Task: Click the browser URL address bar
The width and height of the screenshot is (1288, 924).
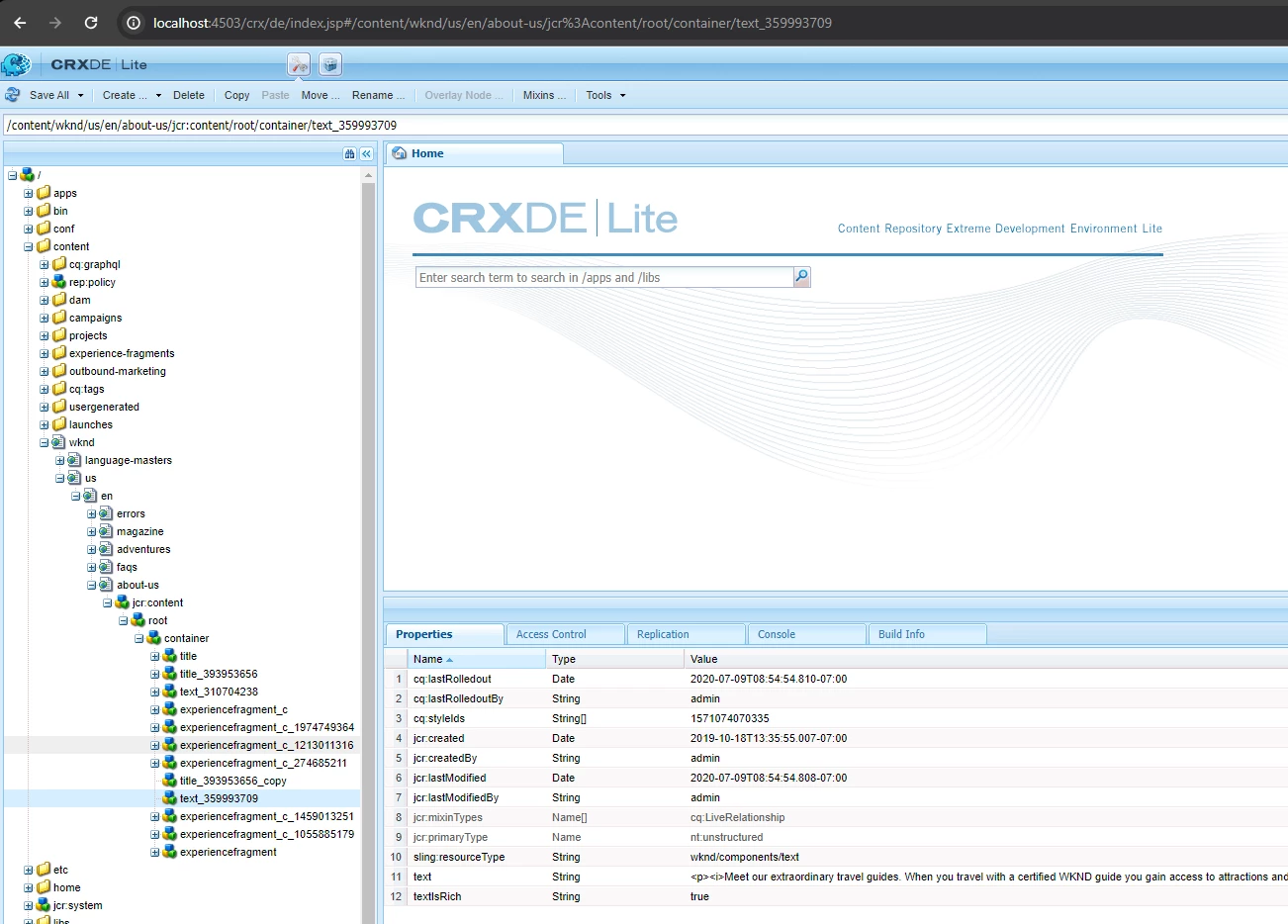Action: pyautogui.click(x=492, y=23)
